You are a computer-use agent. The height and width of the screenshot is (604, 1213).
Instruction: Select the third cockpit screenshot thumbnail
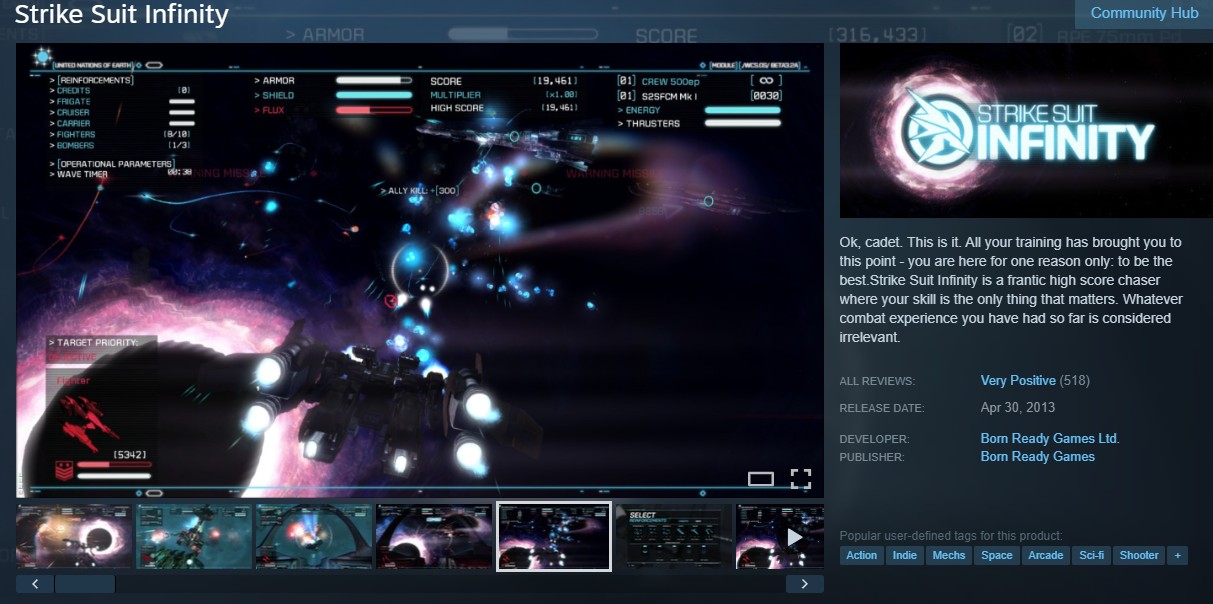click(314, 537)
